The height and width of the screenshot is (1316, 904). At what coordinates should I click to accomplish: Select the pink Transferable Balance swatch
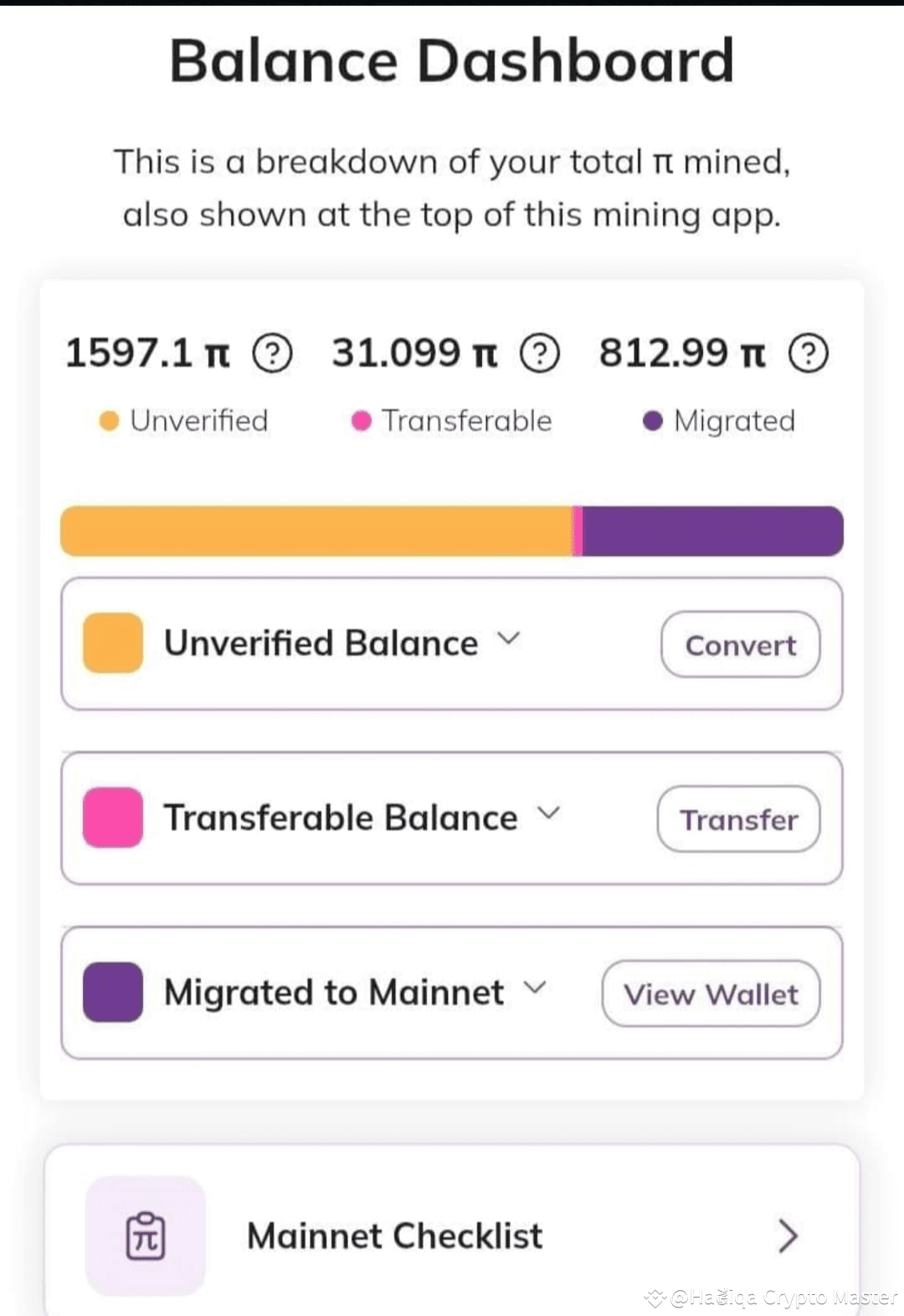[113, 817]
